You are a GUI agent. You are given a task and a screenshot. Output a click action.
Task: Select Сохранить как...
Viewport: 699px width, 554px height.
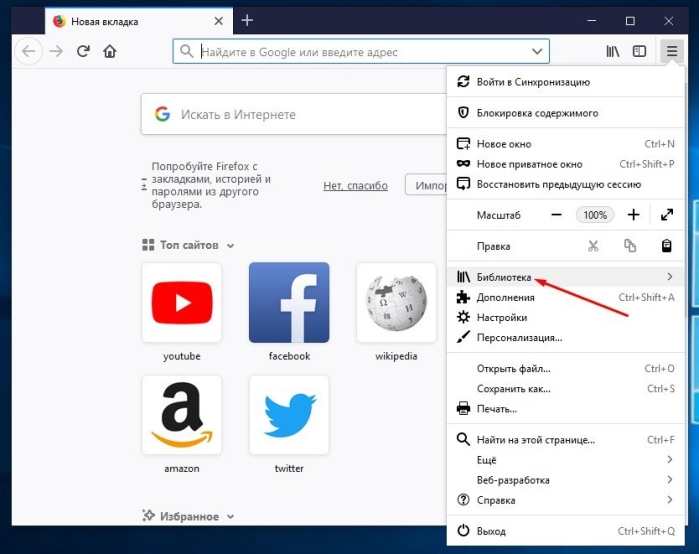tap(566, 389)
